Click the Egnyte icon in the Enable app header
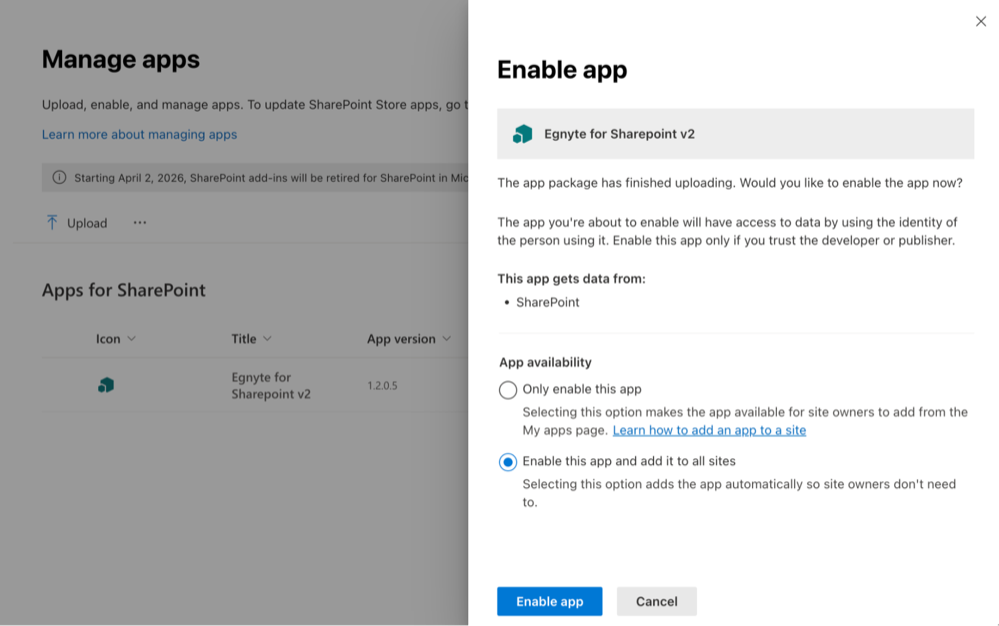The width and height of the screenshot is (999, 626). tap(522, 132)
